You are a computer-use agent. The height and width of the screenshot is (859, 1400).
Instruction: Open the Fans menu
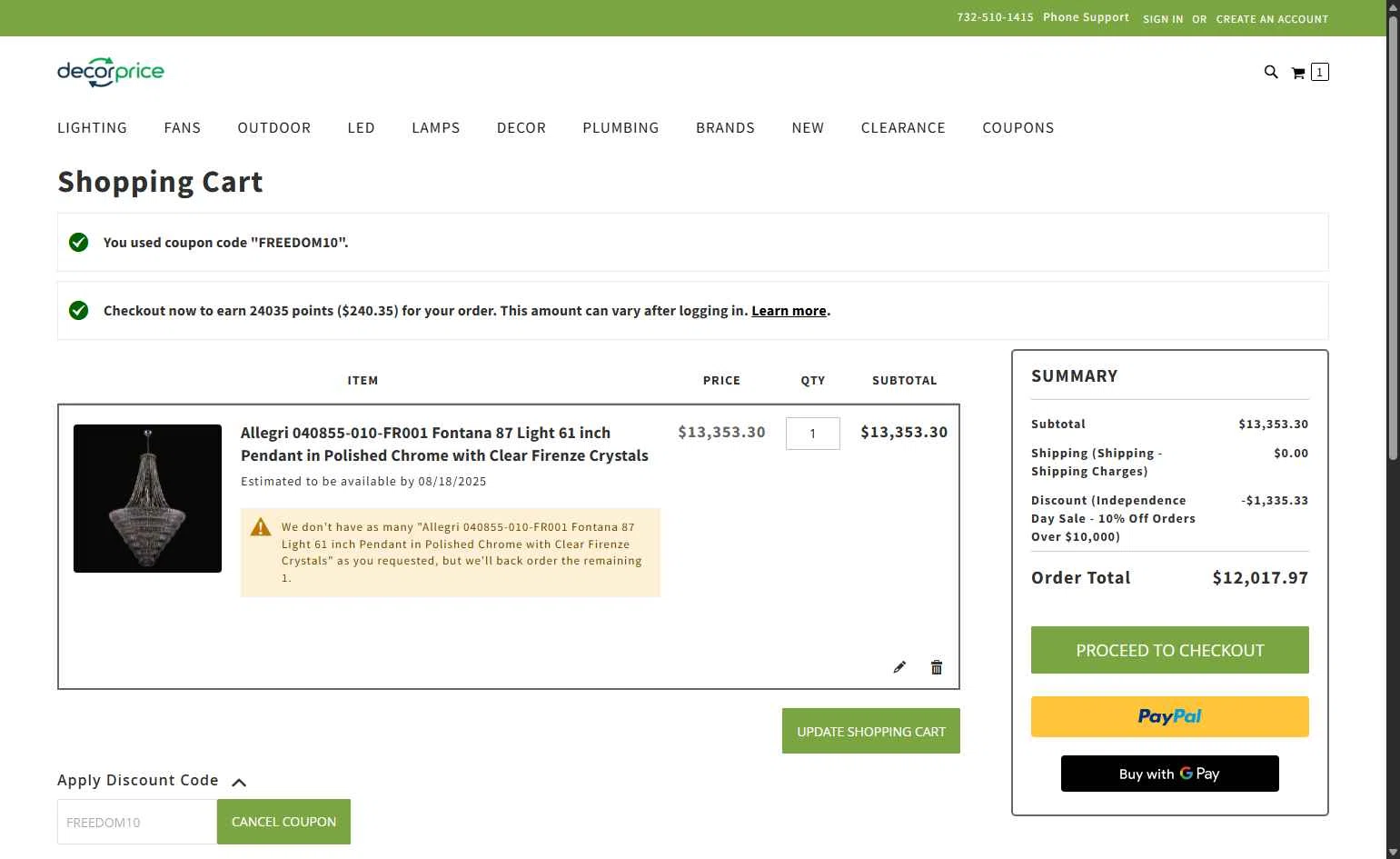tap(183, 128)
